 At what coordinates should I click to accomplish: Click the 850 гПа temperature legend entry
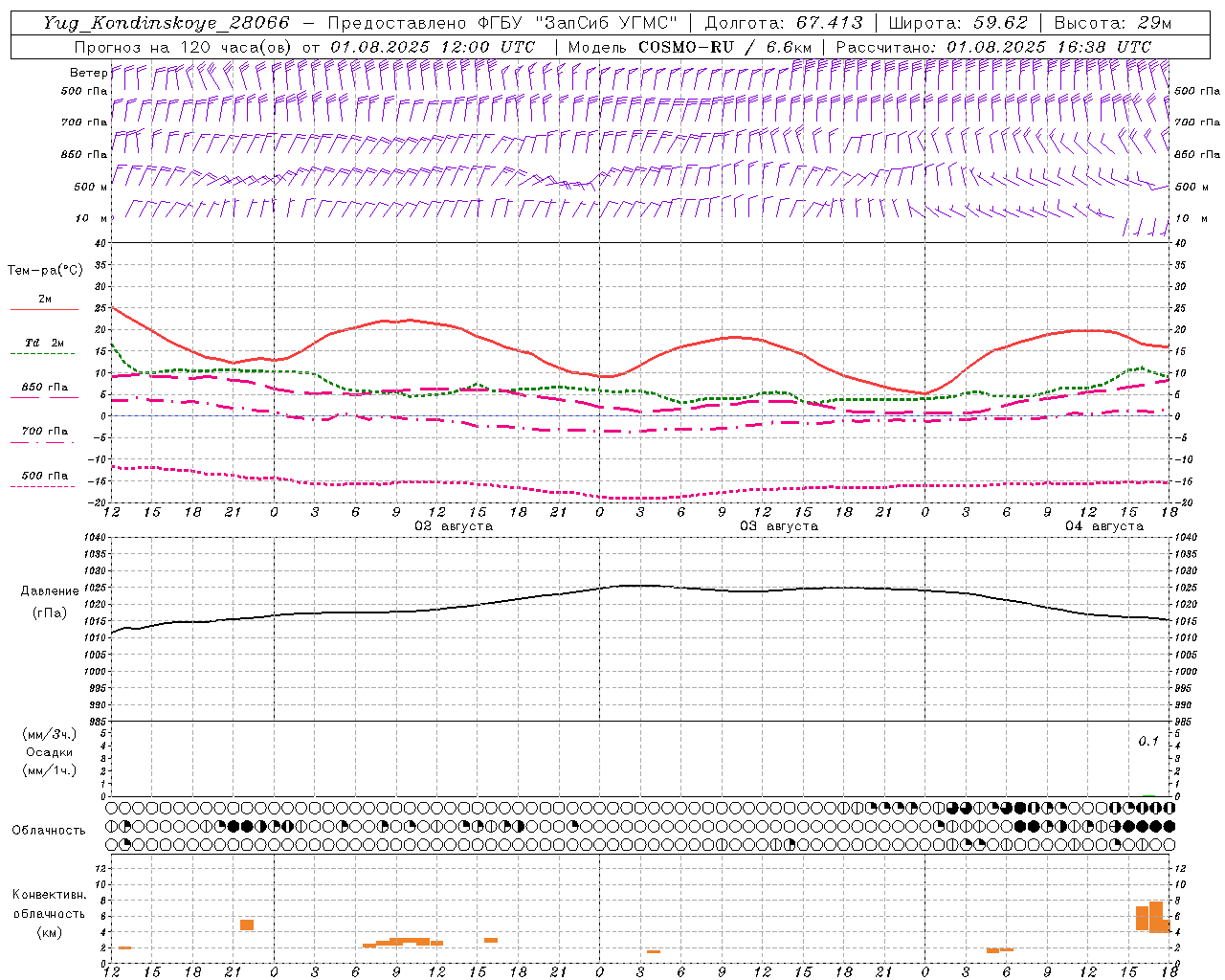tap(45, 390)
